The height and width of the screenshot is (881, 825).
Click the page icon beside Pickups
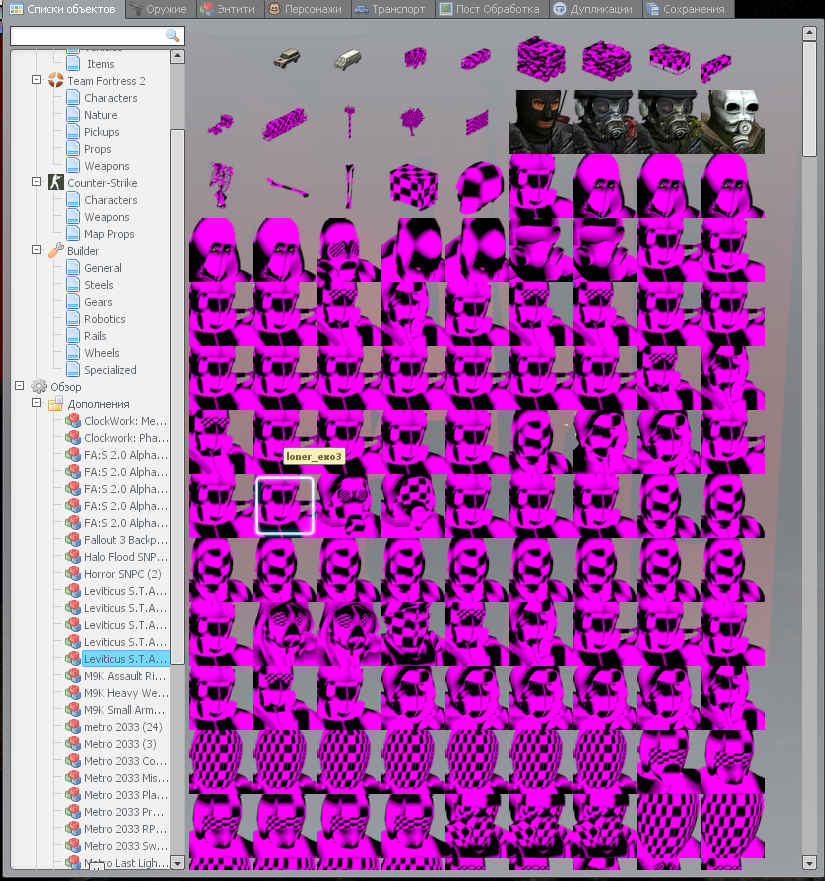pos(72,131)
